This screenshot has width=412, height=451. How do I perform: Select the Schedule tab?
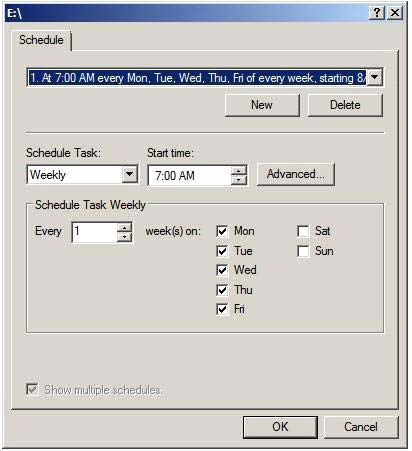[41, 40]
